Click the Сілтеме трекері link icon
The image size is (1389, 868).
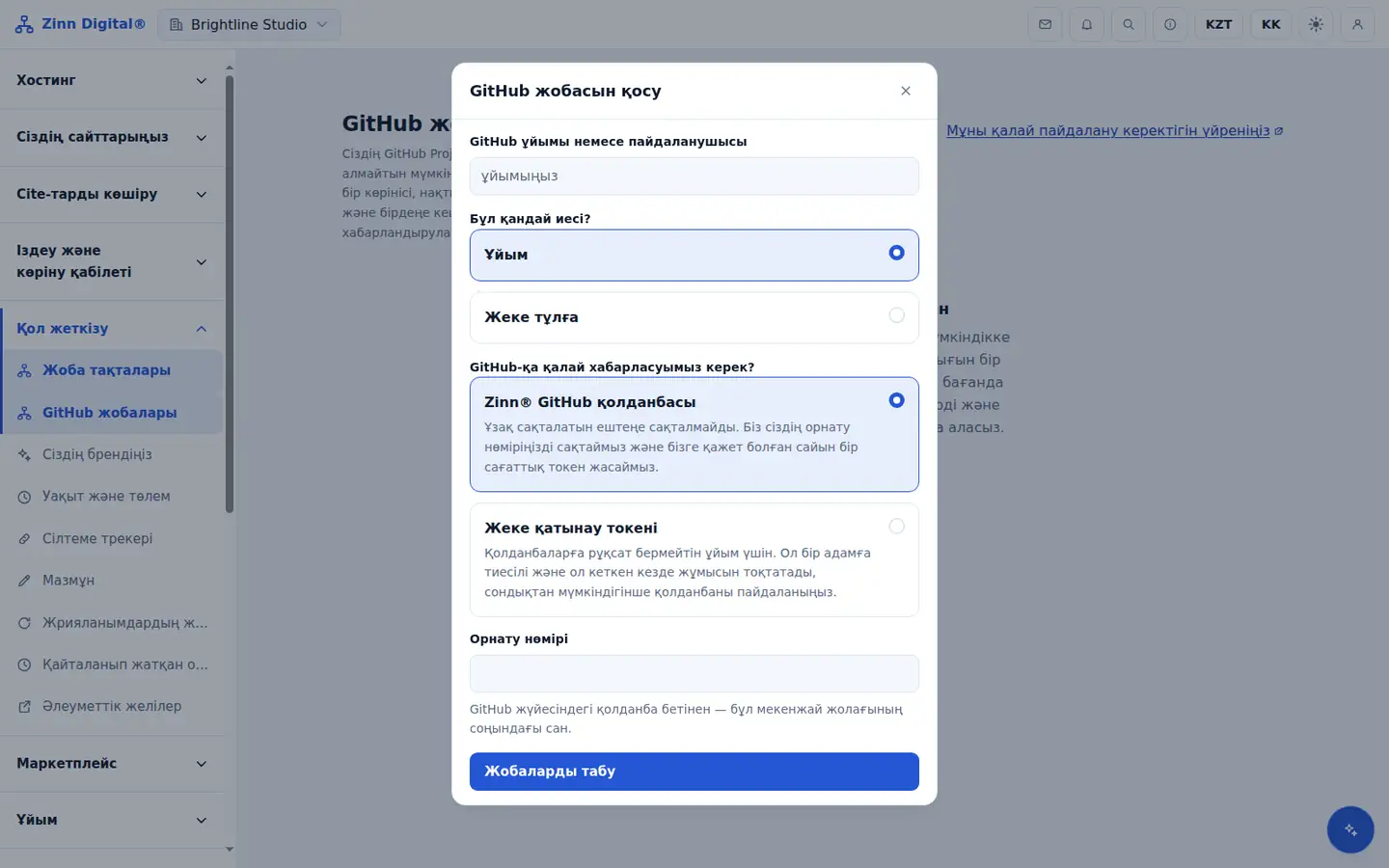point(24,538)
